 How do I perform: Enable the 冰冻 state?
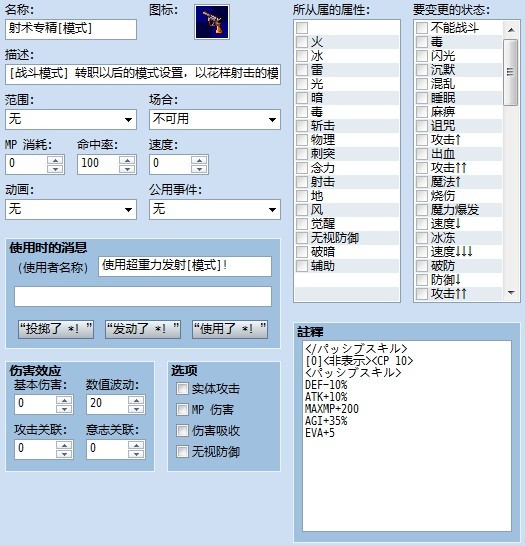tap(422, 238)
